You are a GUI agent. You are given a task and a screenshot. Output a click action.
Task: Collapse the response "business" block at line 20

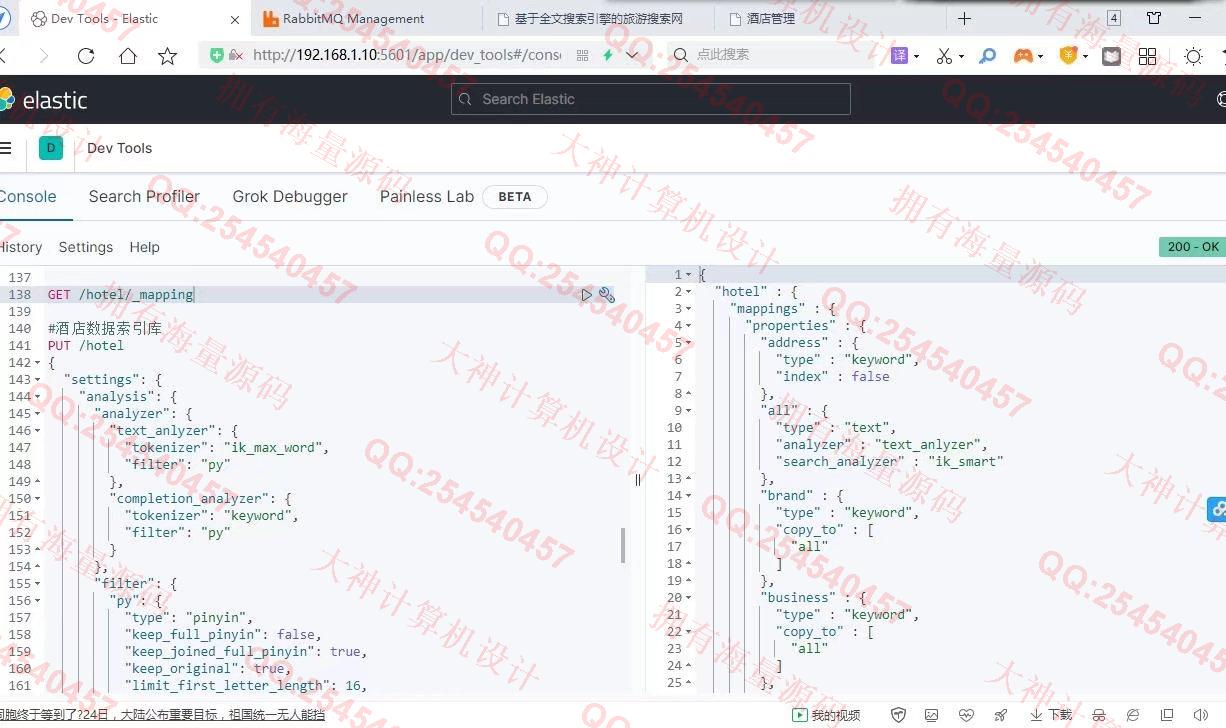pyautogui.click(x=688, y=598)
